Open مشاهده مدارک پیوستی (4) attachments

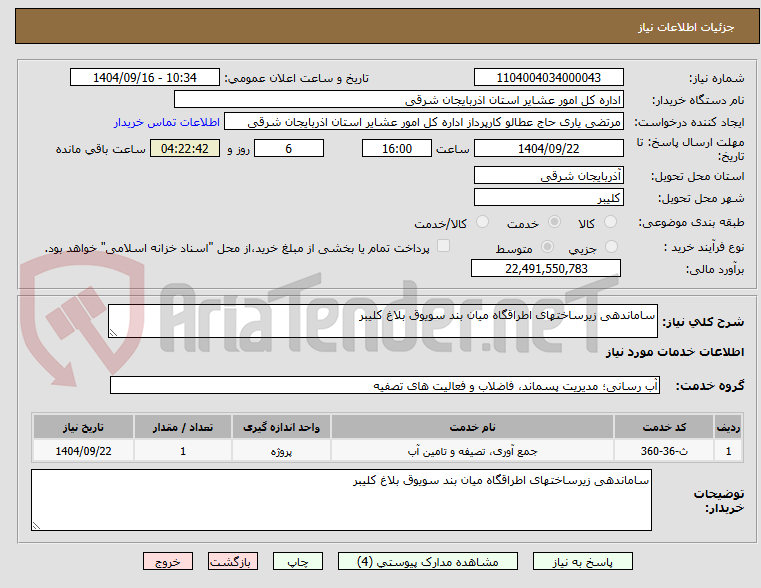pyautogui.click(x=428, y=561)
